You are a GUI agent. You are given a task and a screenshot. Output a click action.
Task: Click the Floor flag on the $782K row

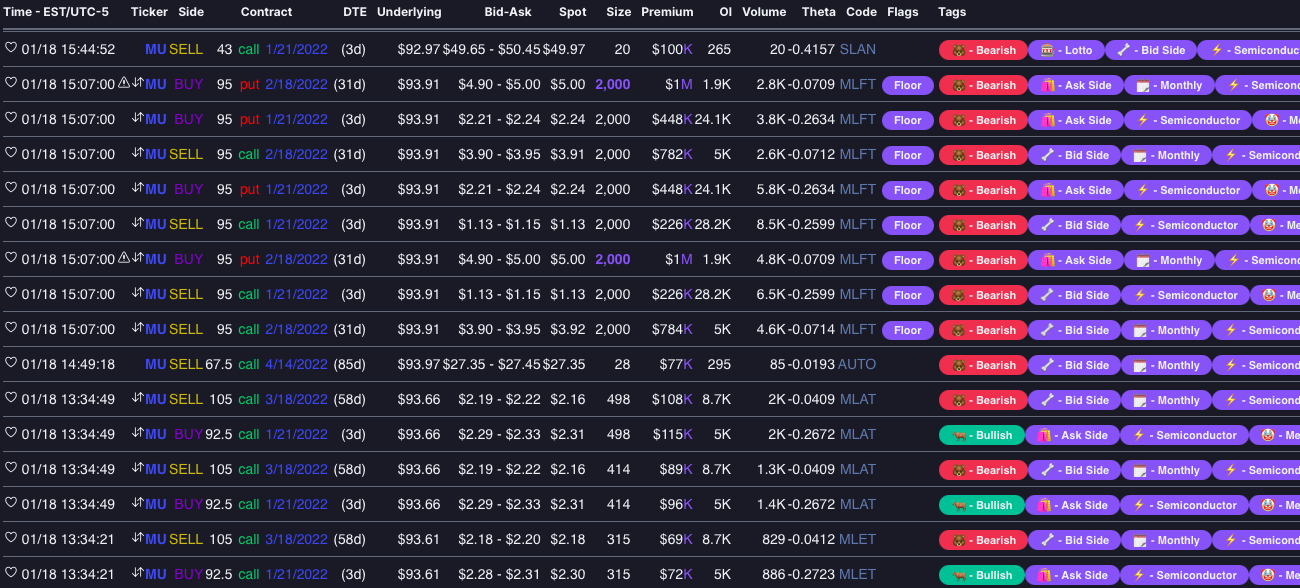907,155
